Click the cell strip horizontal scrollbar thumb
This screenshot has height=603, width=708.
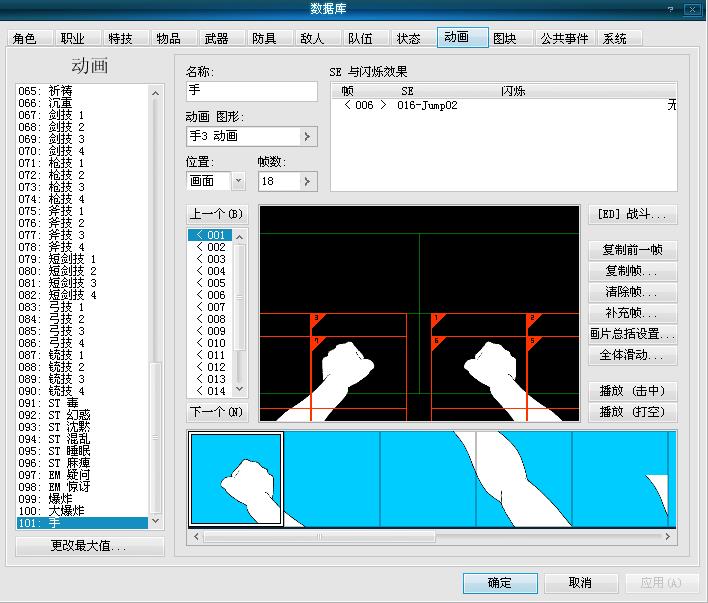pyautogui.click(x=320, y=537)
